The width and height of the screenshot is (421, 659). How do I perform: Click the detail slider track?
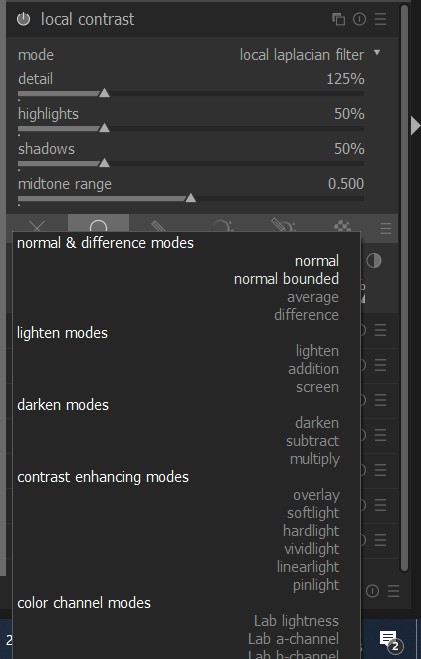coord(191,93)
